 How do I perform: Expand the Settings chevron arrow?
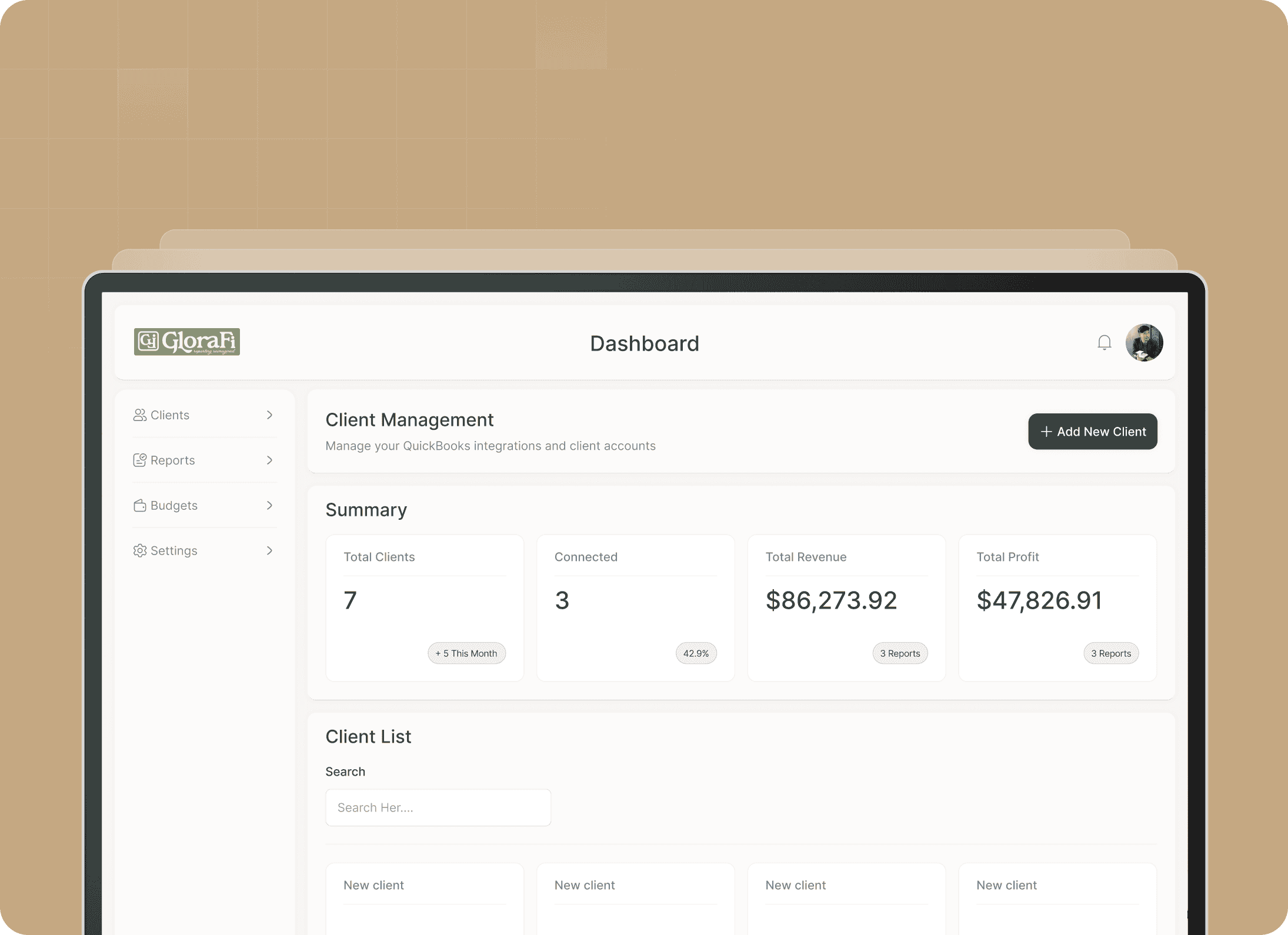coord(269,551)
